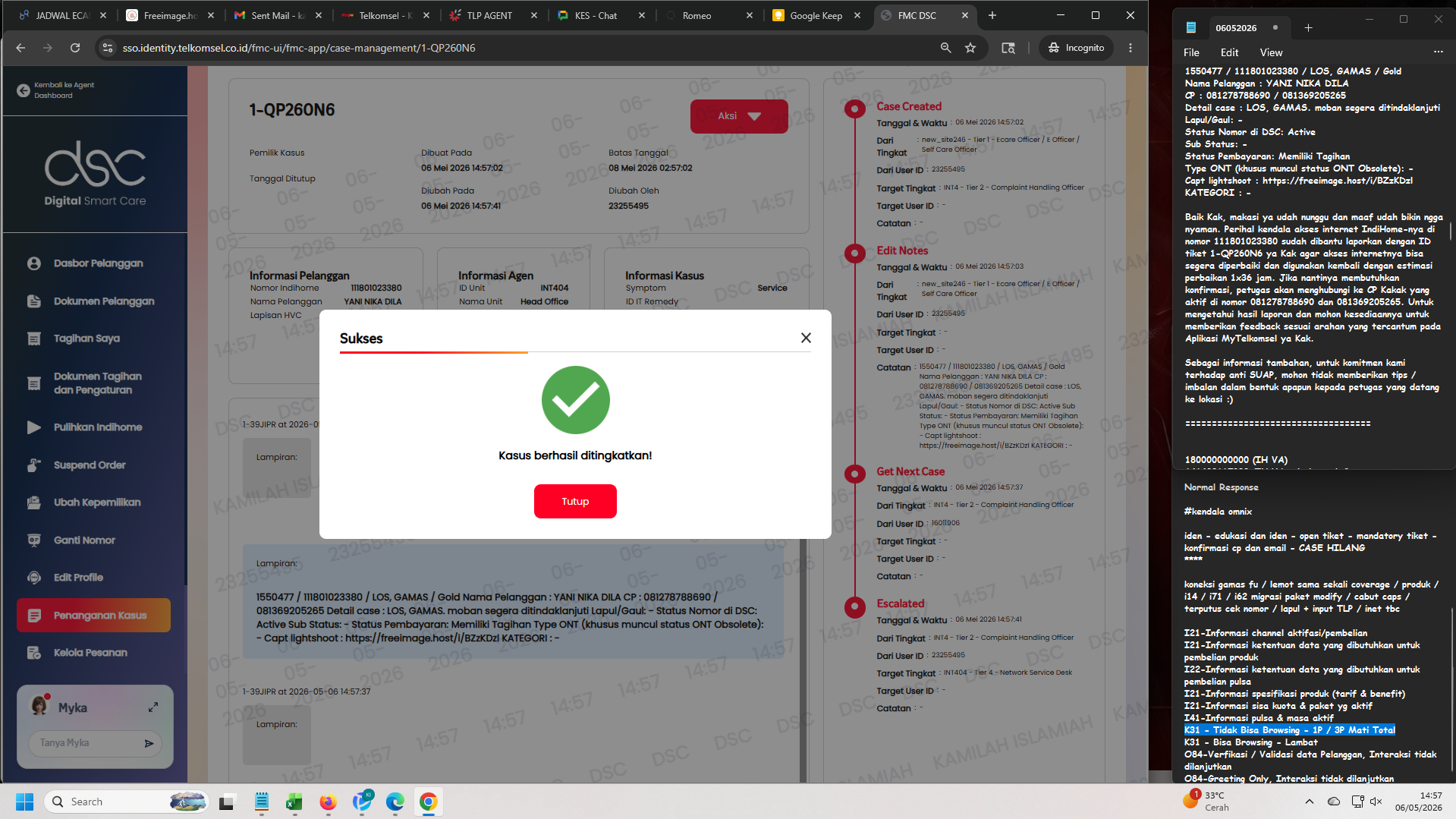Switch to Sent Mail tab
This screenshot has height=819, width=1456.
click(278, 15)
